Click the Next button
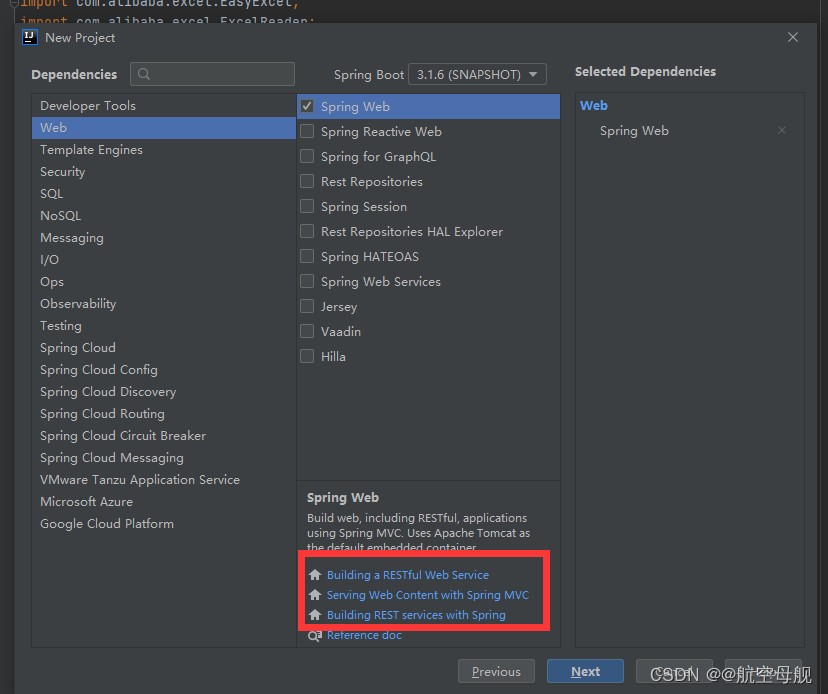Viewport: 828px width, 694px height. (x=585, y=671)
